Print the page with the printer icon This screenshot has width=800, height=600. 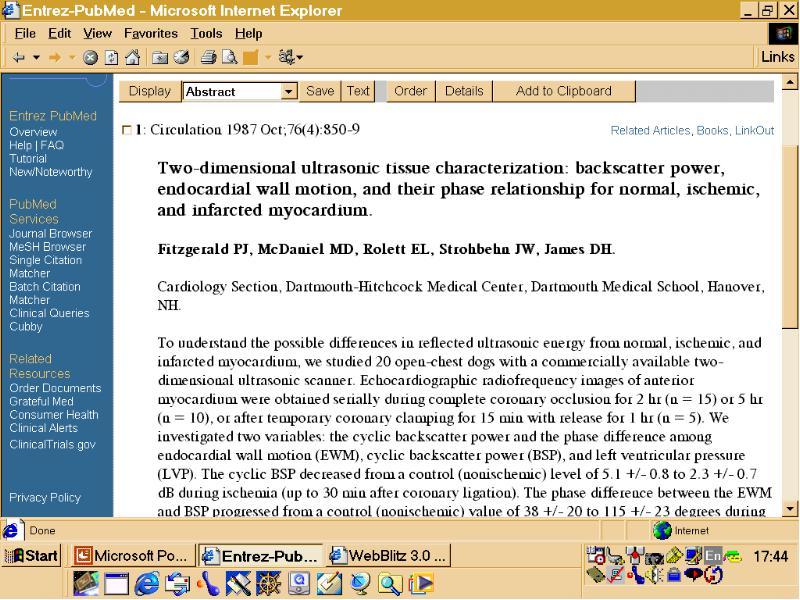click(x=208, y=57)
